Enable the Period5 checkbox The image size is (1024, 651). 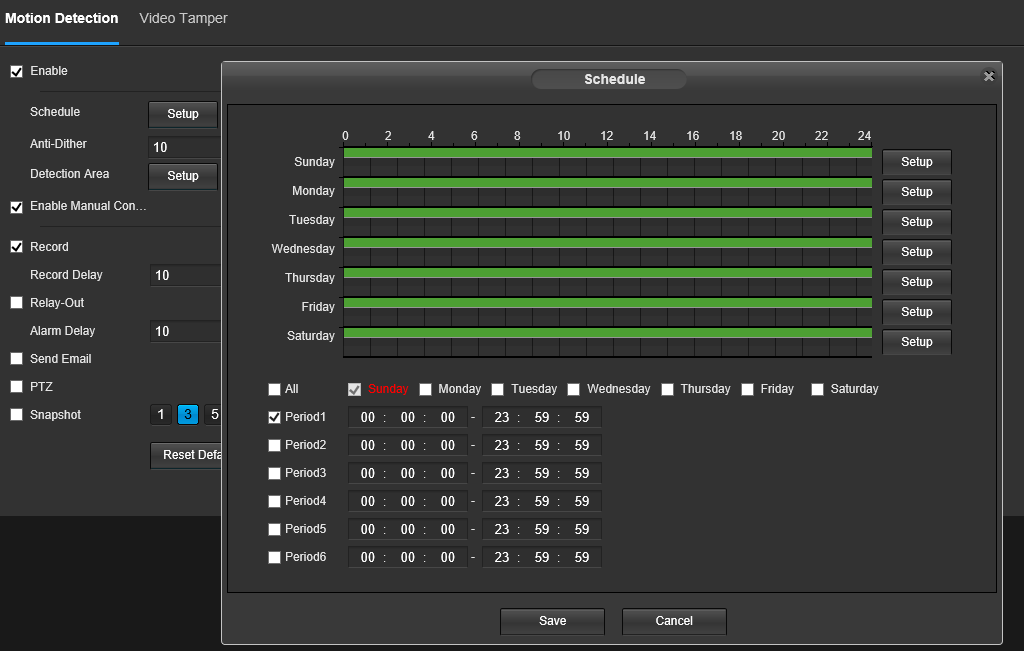pos(274,530)
